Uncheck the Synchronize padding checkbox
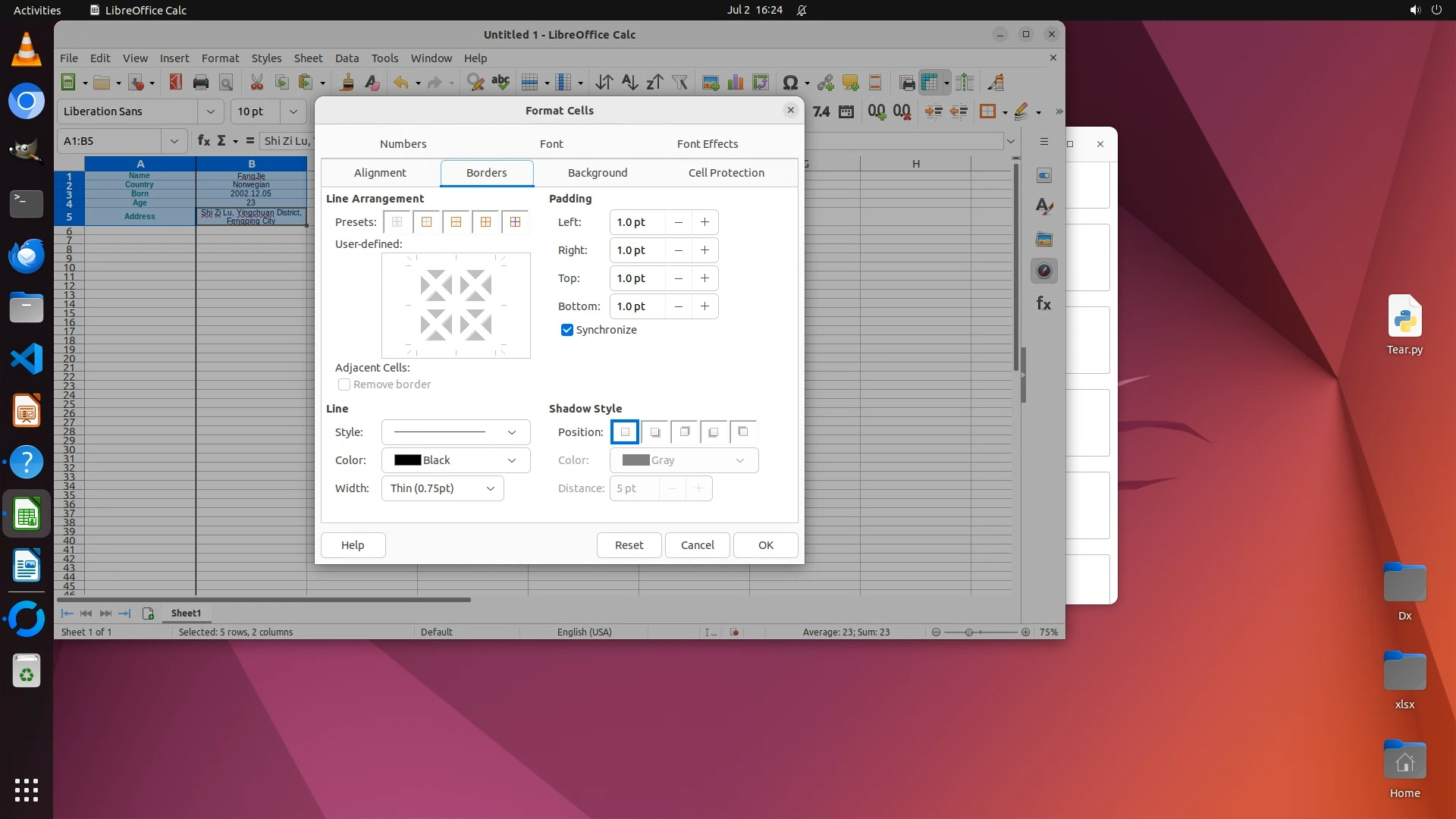This screenshot has height=819, width=1456. [x=566, y=330]
